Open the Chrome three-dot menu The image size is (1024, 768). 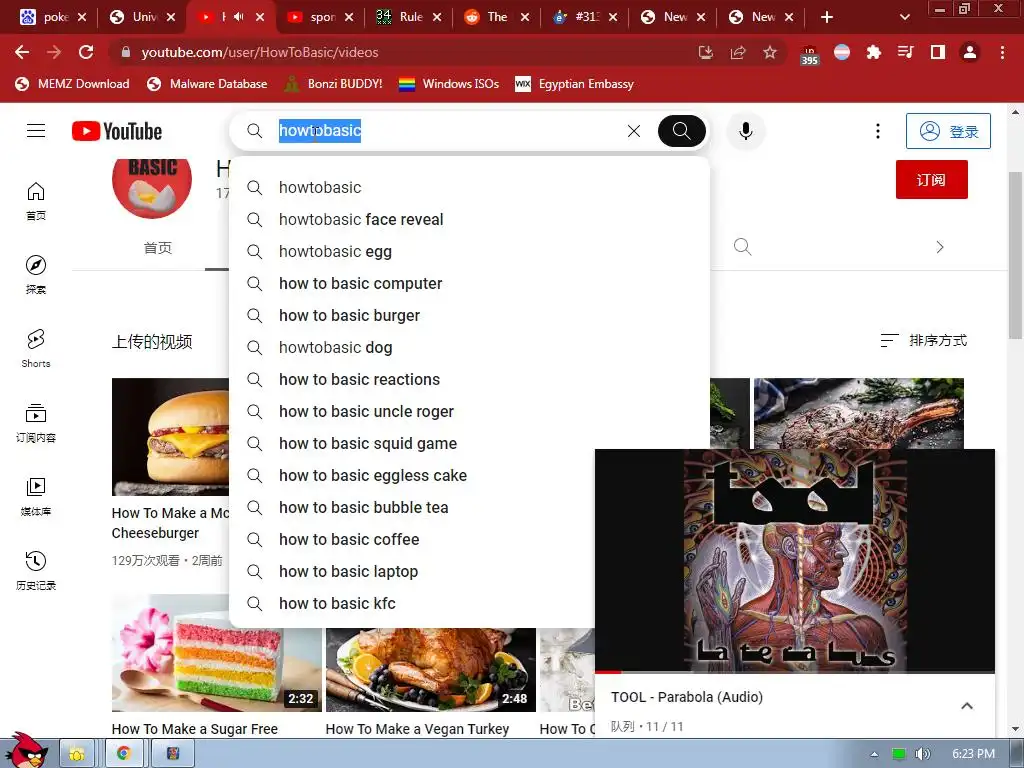(1002, 52)
